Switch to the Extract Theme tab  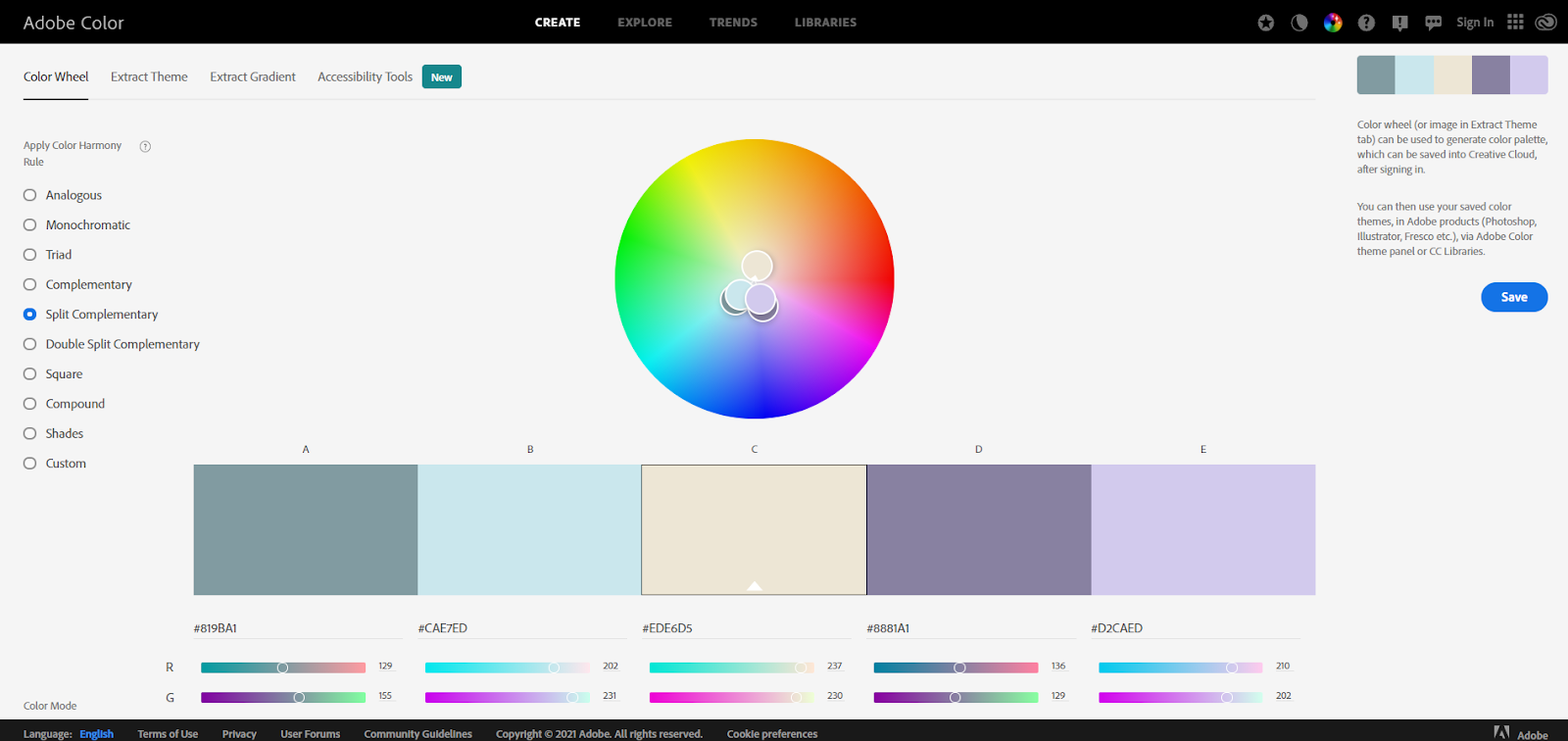149,76
